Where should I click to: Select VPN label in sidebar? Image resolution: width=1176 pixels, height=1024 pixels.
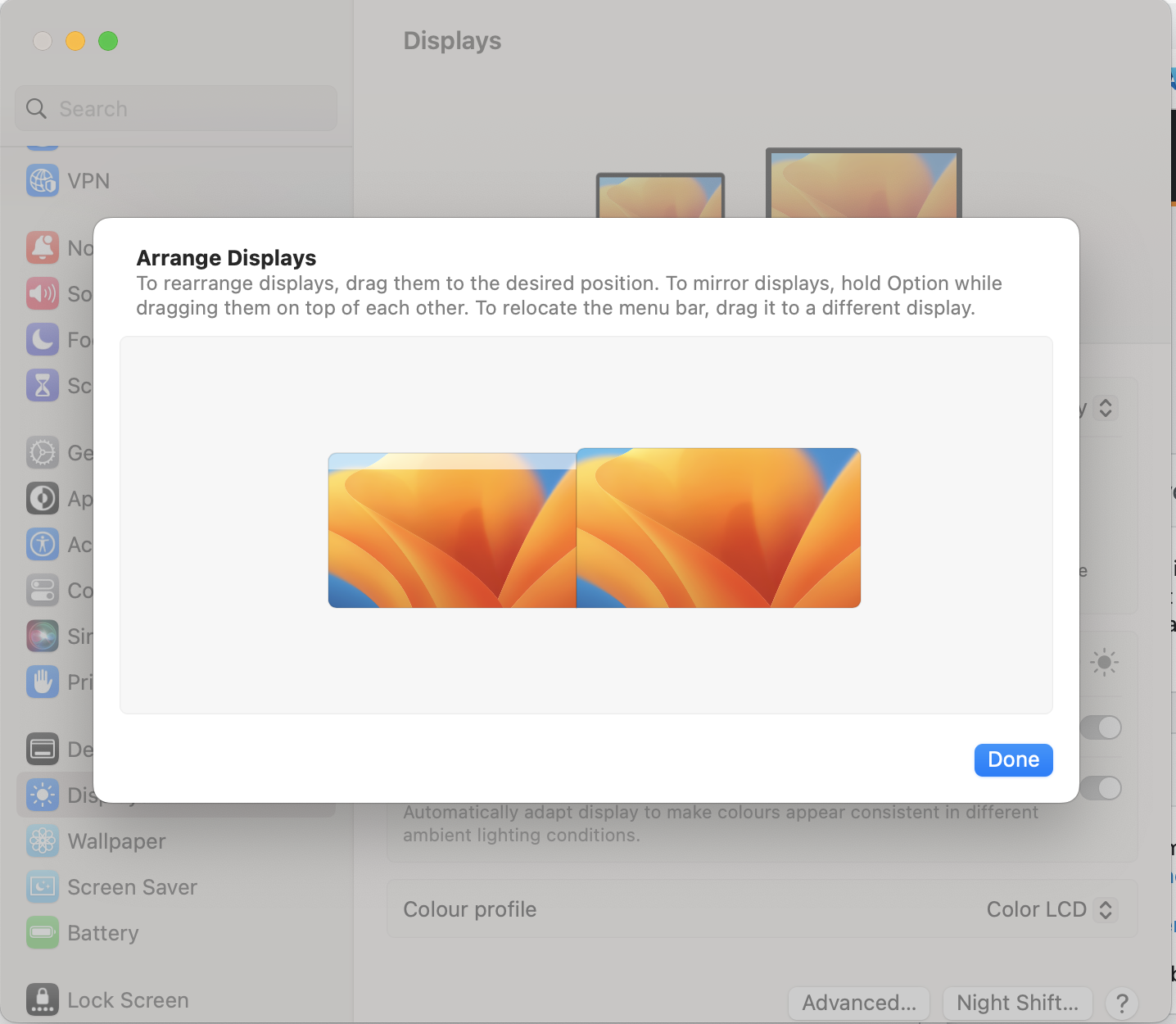click(x=88, y=181)
